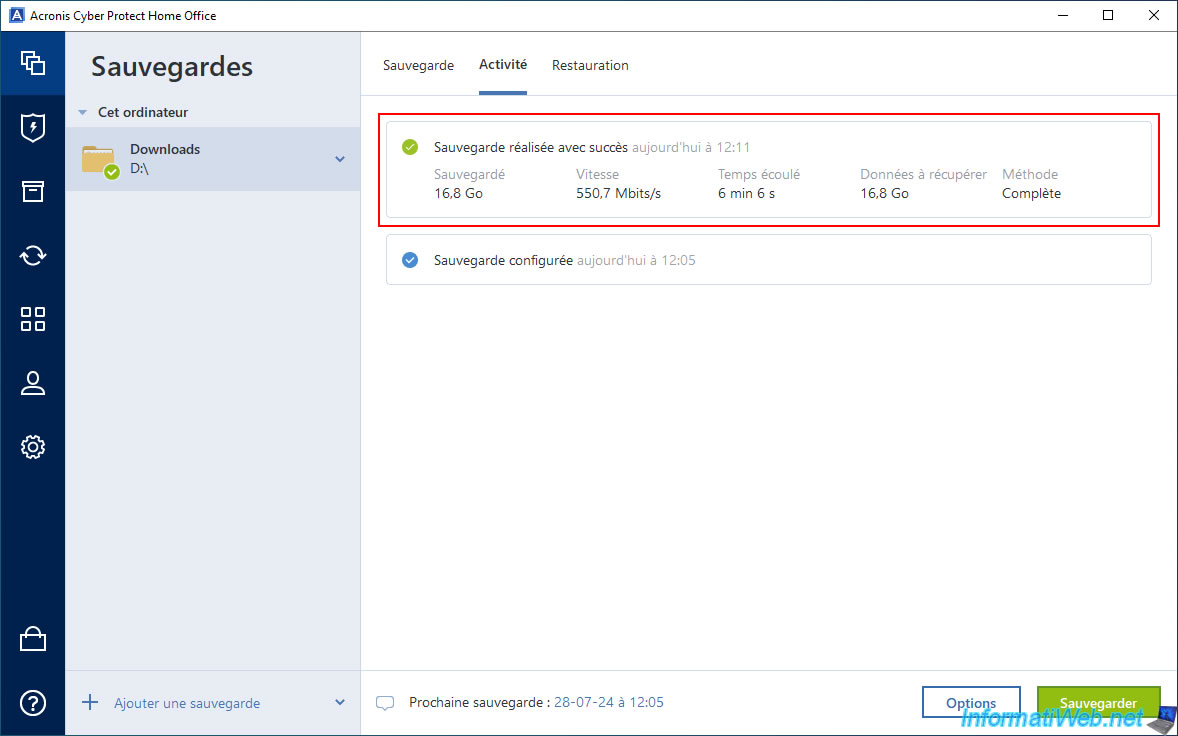This screenshot has width=1178, height=736.
Task: Open the Settings gear icon
Action: point(32,447)
